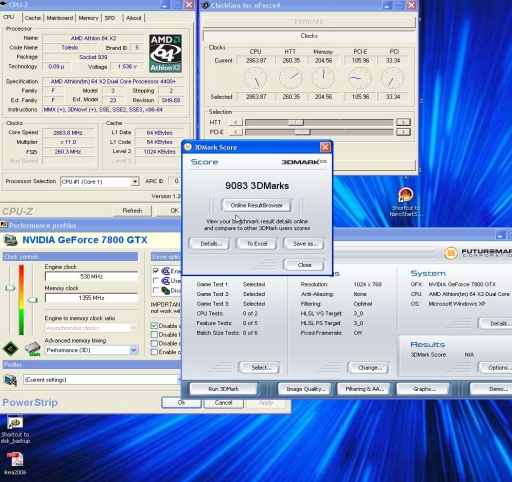Viewport: 512px width, 482px height.
Task: Switch to the Memory tab in CPU-Z
Action: pos(88,18)
